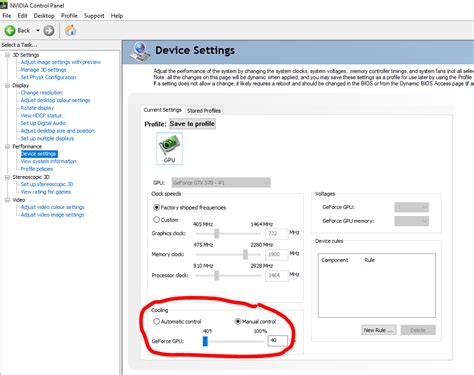The image size is (474, 375).
Task: Open the Desktop menu
Action: (44, 16)
